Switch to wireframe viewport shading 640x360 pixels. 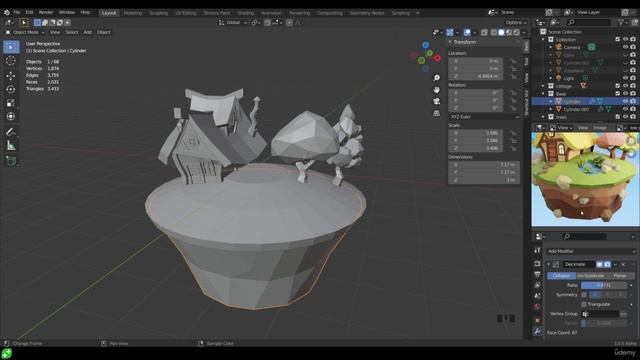click(493, 32)
